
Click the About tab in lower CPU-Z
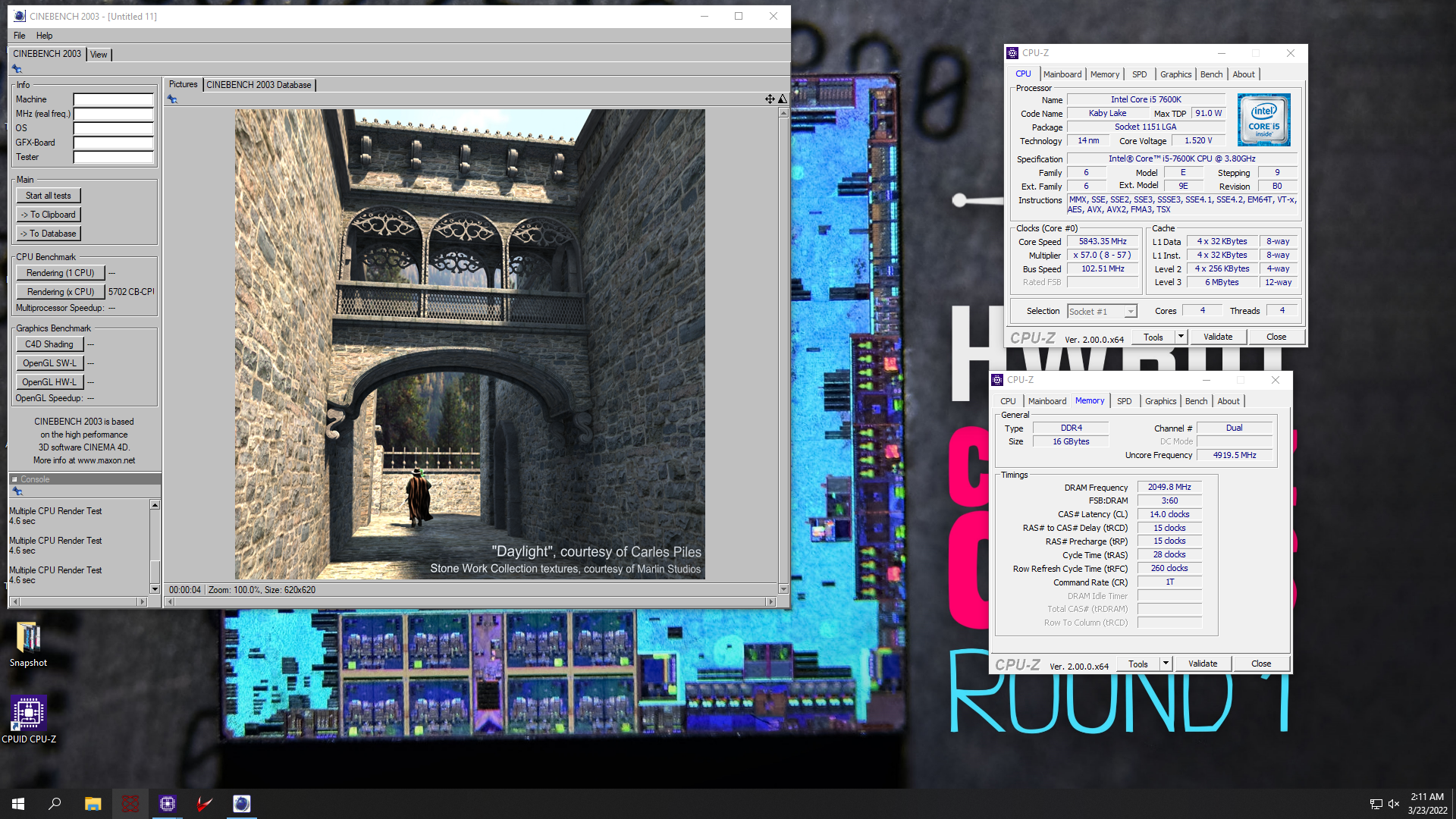point(1228,401)
